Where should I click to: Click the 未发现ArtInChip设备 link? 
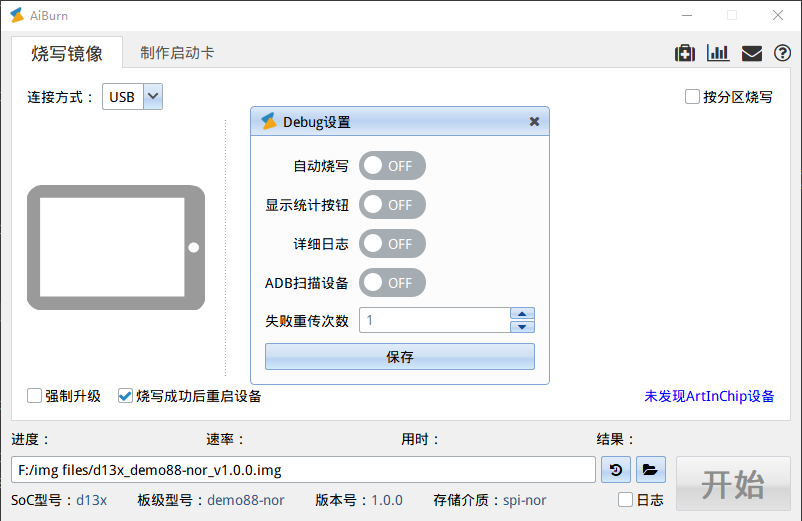(709, 396)
